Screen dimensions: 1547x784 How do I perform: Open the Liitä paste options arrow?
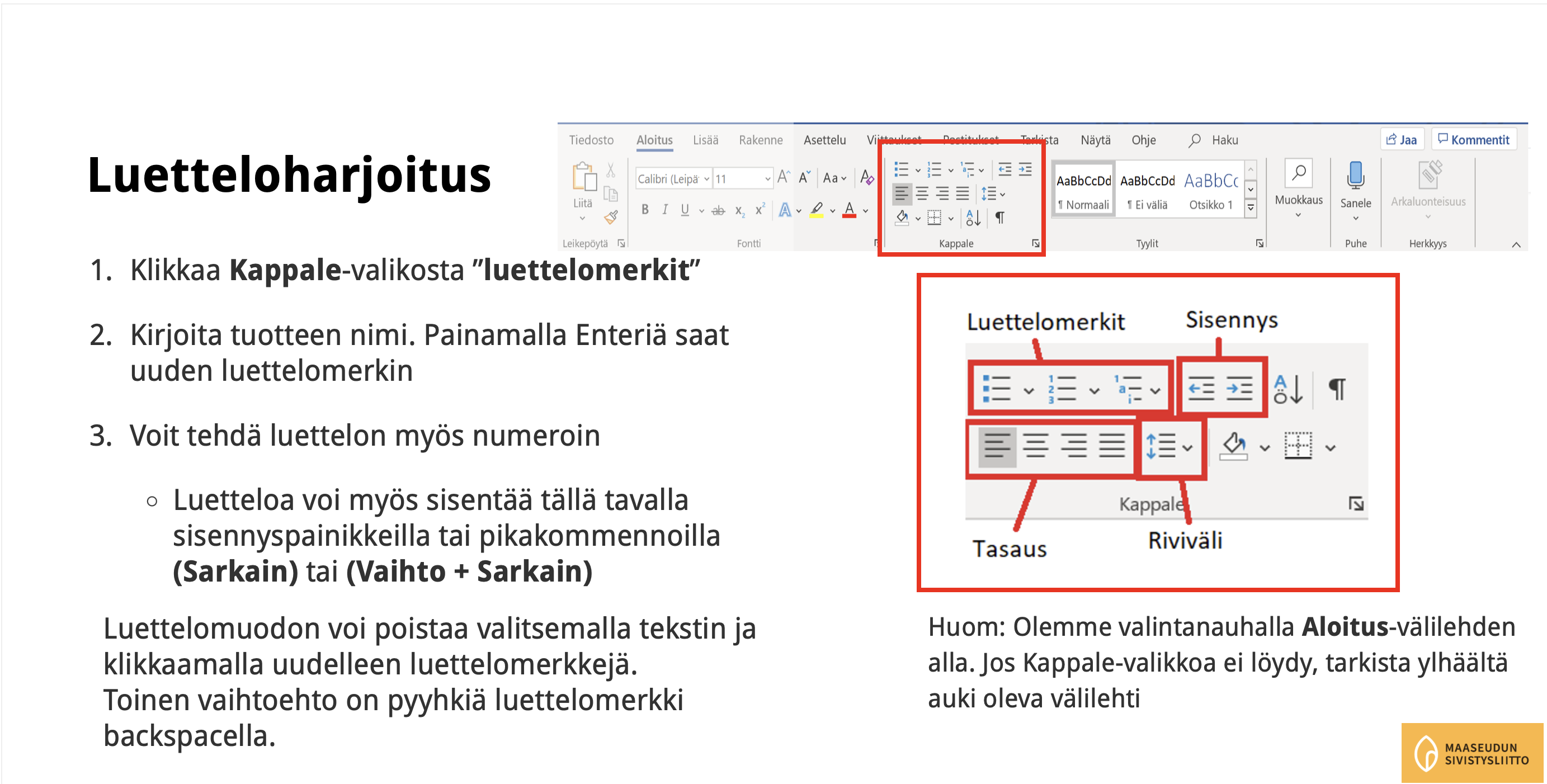[x=582, y=219]
